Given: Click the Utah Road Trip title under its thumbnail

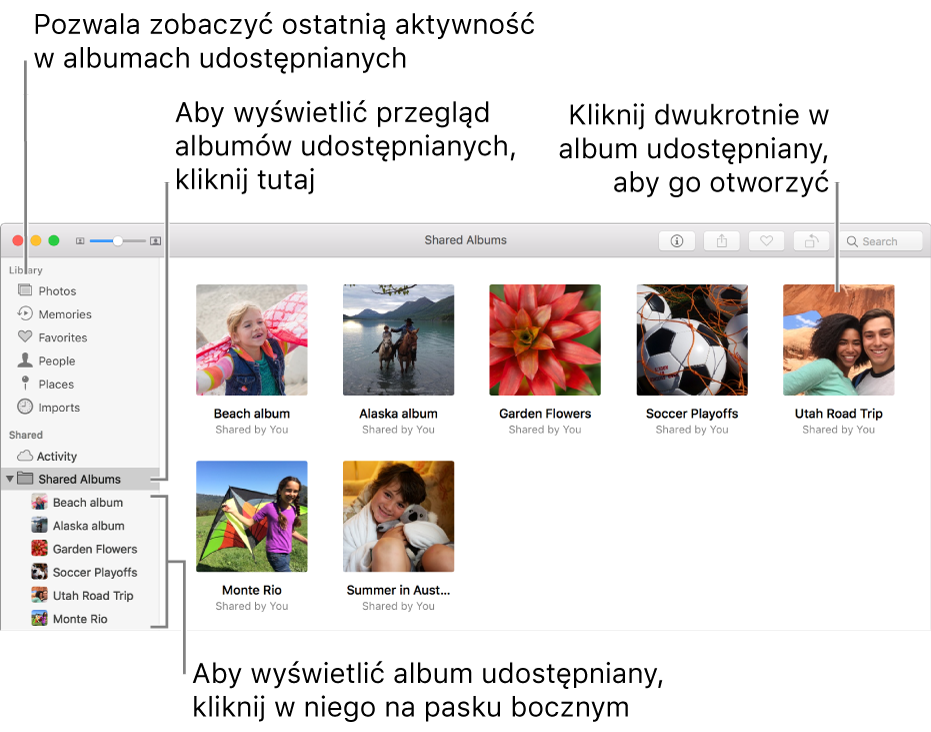Looking at the screenshot, I should point(838,414).
